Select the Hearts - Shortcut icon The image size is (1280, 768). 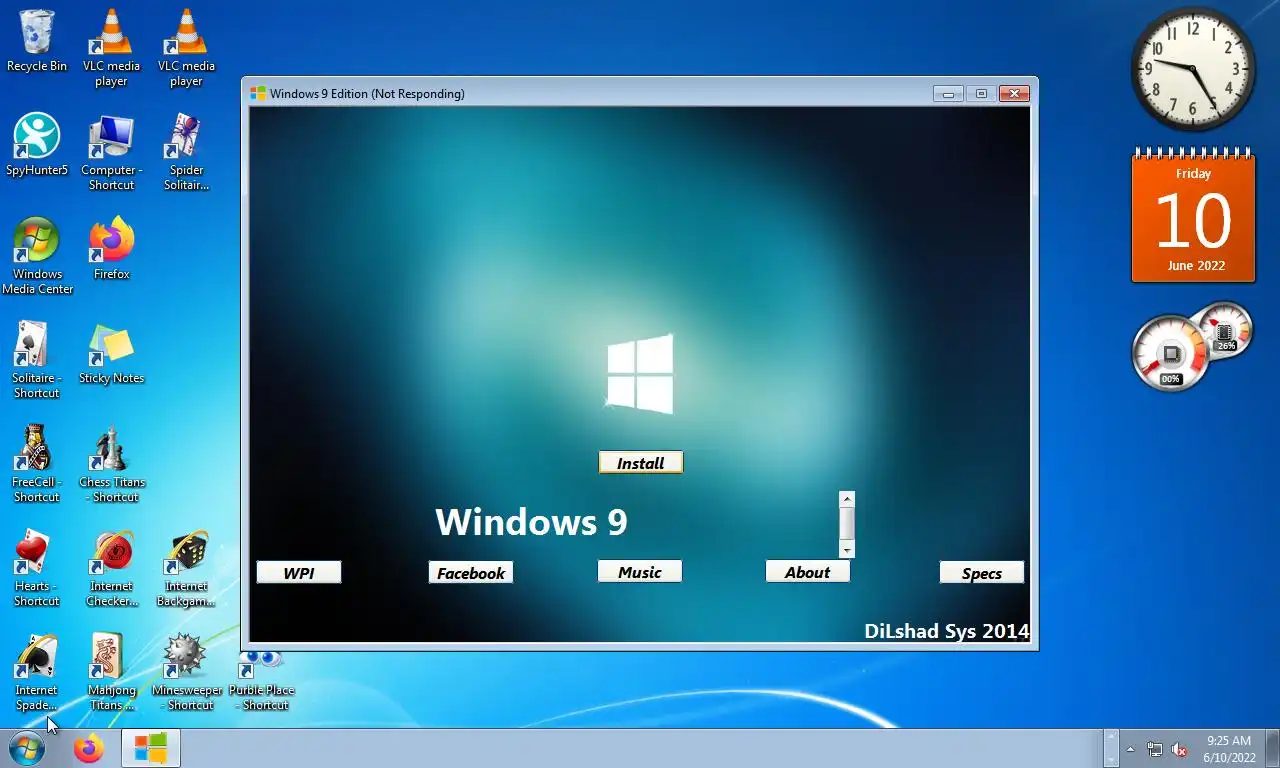pos(37,567)
